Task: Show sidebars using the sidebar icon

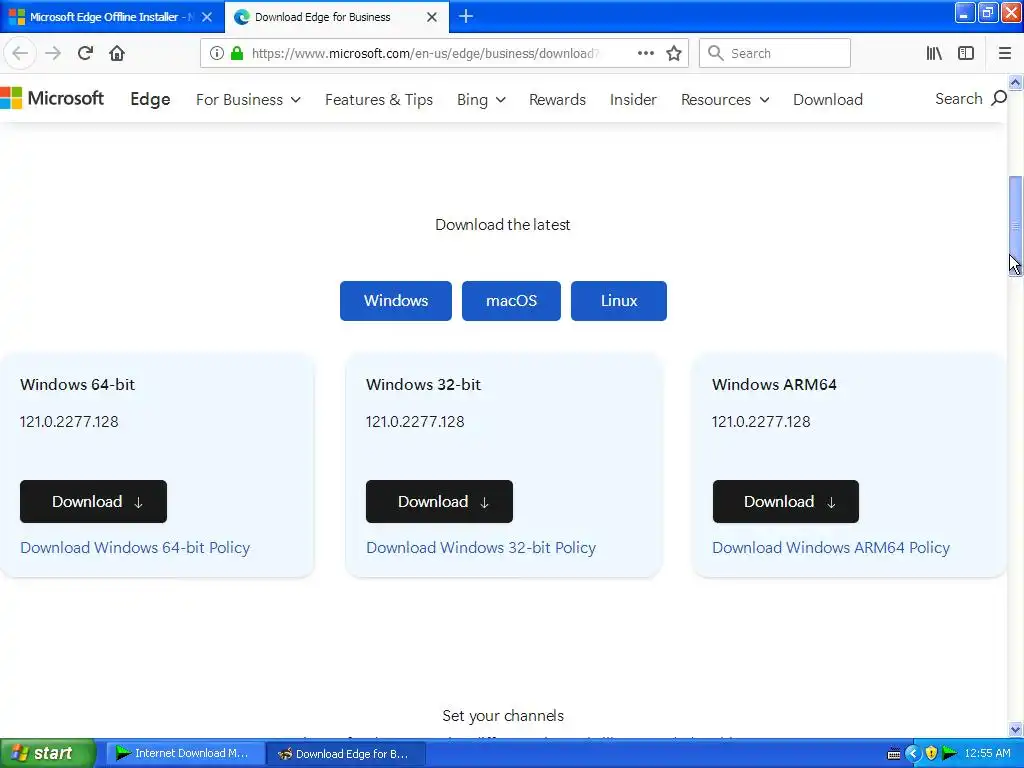Action: pos(966,53)
